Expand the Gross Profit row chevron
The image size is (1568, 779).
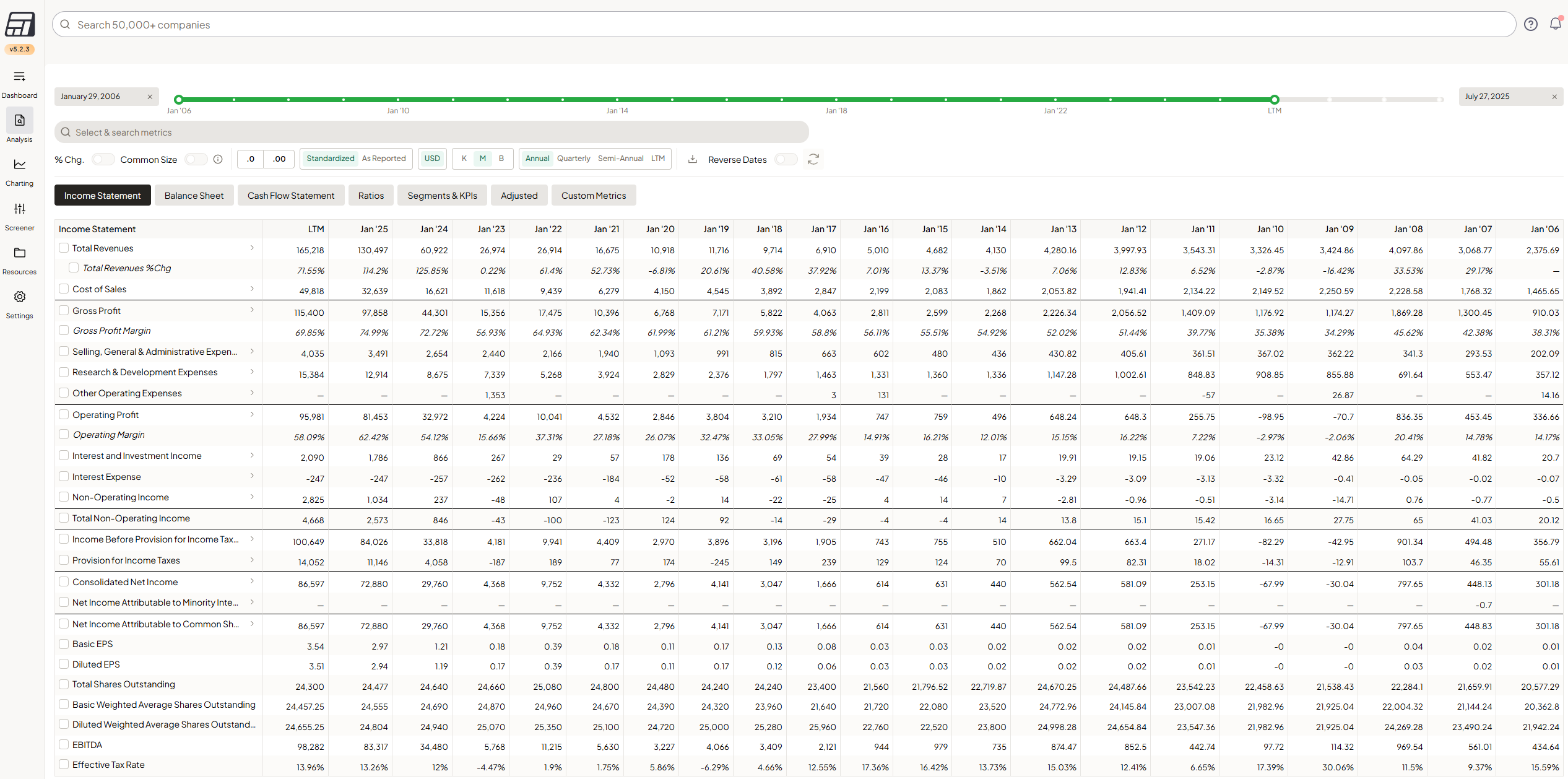pos(252,310)
